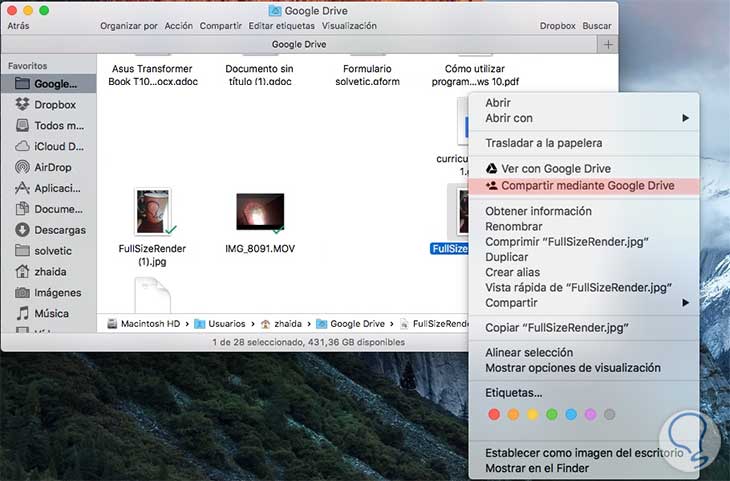Image resolution: width=730 pixels, height=481 pixels.
Task: Select the Todos mis archivos sidebar icon
Action: pyautogui.click(x=22, y=125)
